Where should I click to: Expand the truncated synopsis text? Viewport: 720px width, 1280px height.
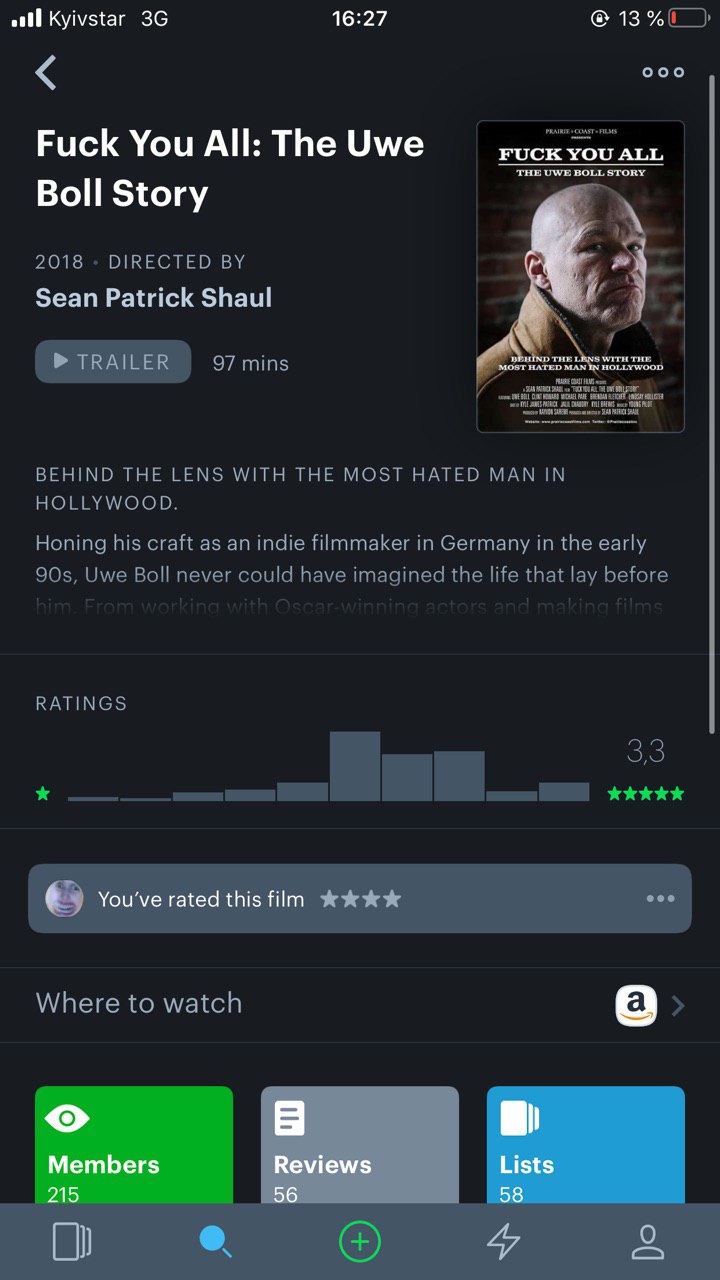point(352,575)
